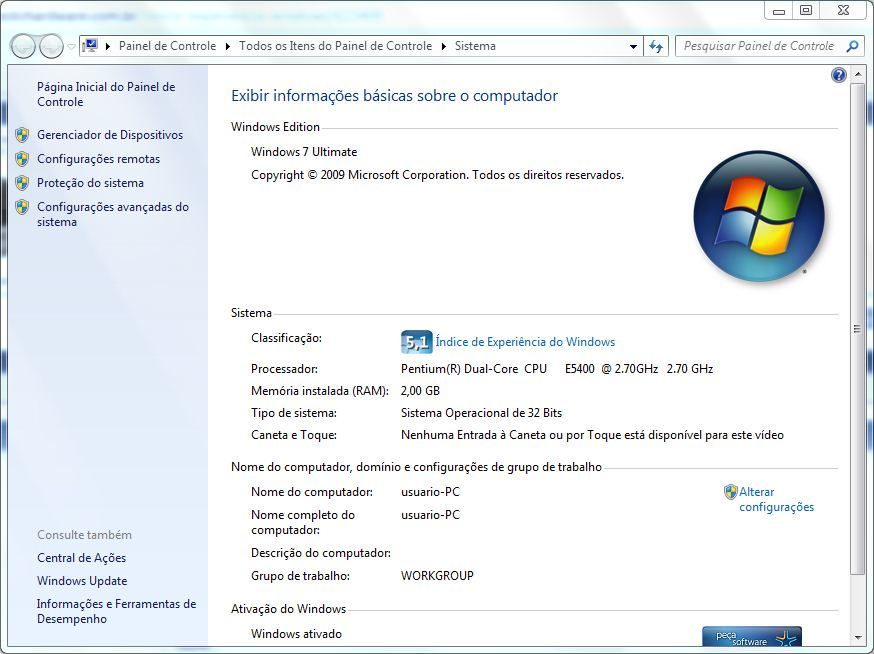Open the address bar history dropdown
The height and width of the screenshot is (654, 874).
633,47
